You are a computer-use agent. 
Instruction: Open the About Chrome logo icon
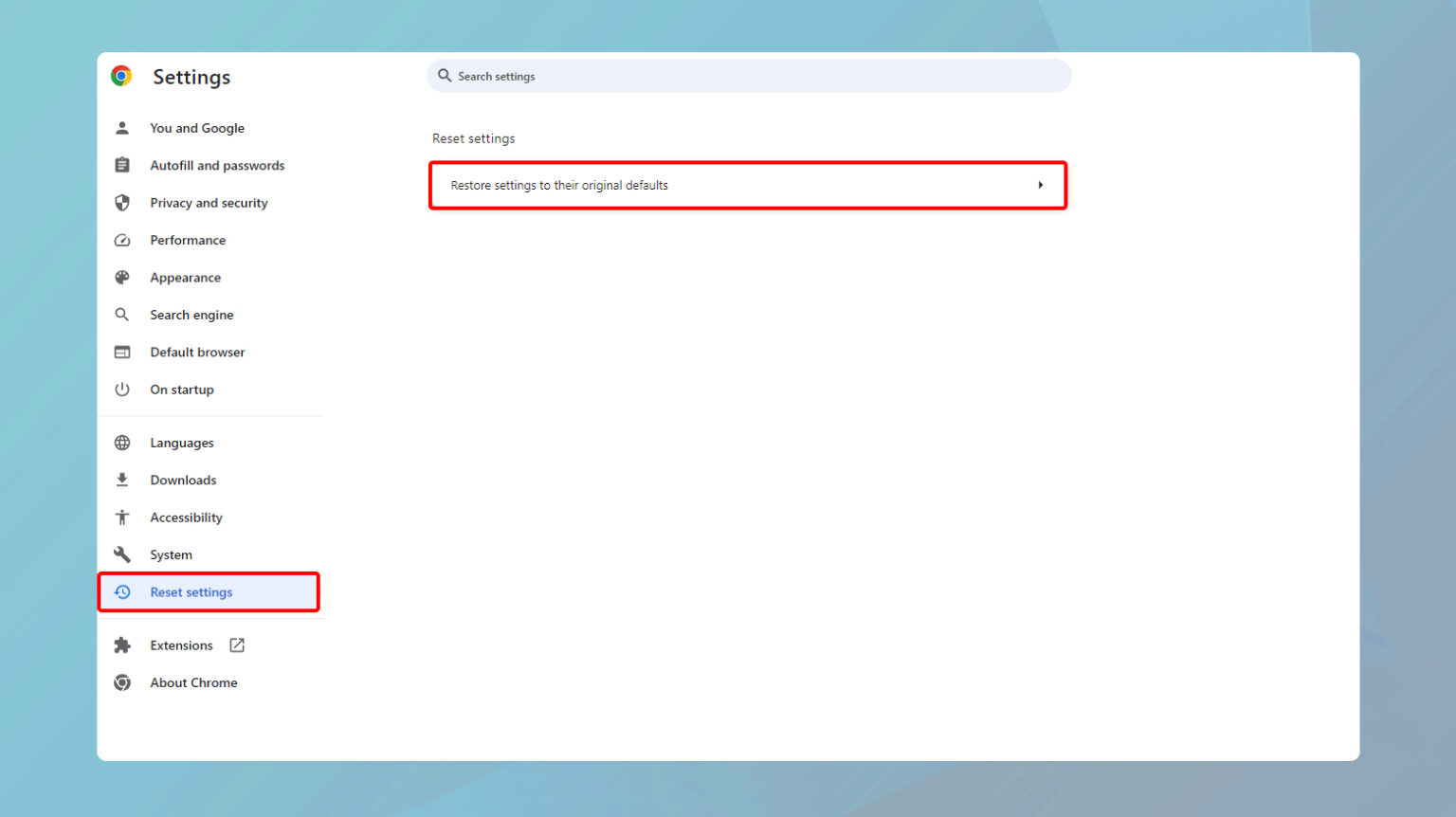click(122, 682)
